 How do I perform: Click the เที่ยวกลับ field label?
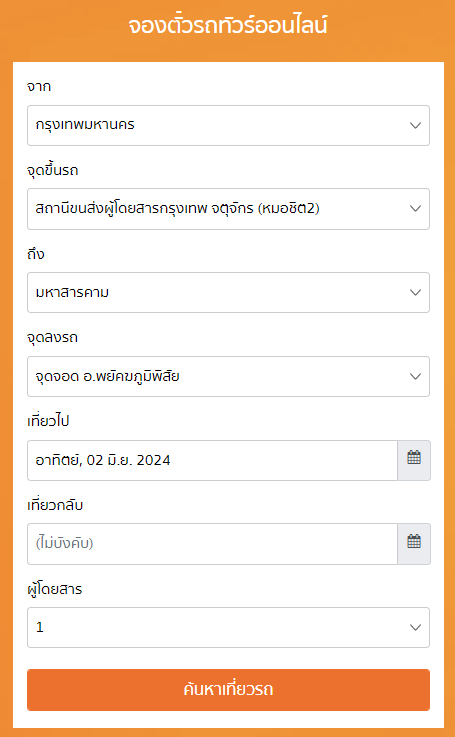click(x=55, y=505)
